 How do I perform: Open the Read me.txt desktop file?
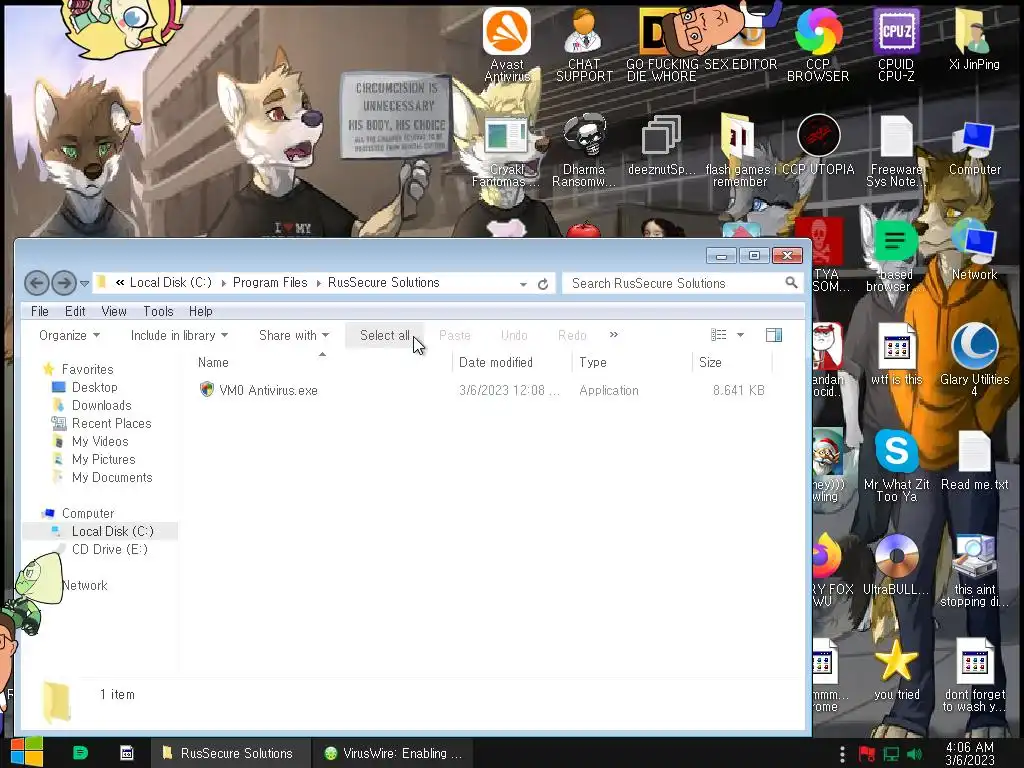(974, 460)
